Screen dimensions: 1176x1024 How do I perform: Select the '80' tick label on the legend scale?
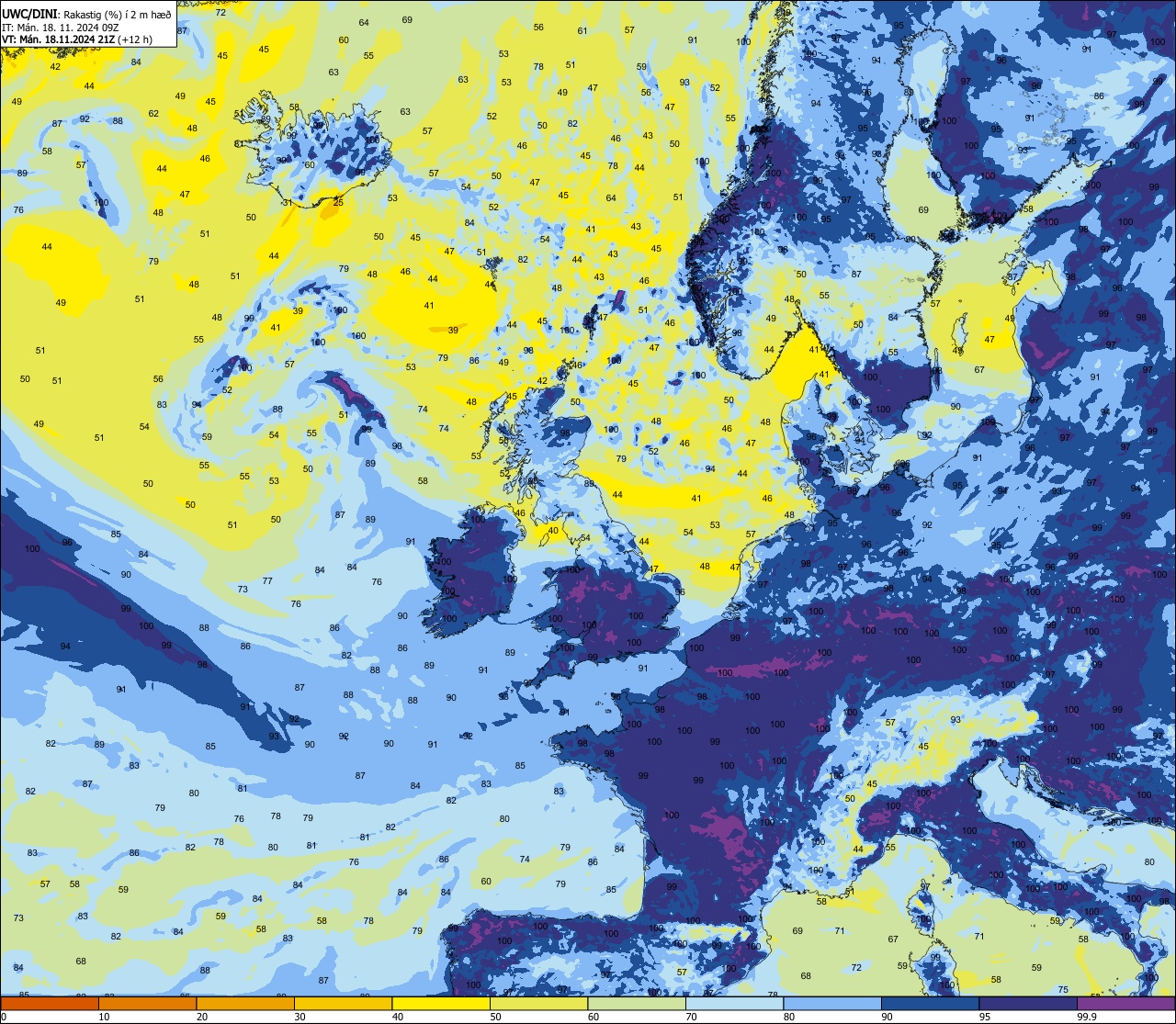tap(788, 1017)
